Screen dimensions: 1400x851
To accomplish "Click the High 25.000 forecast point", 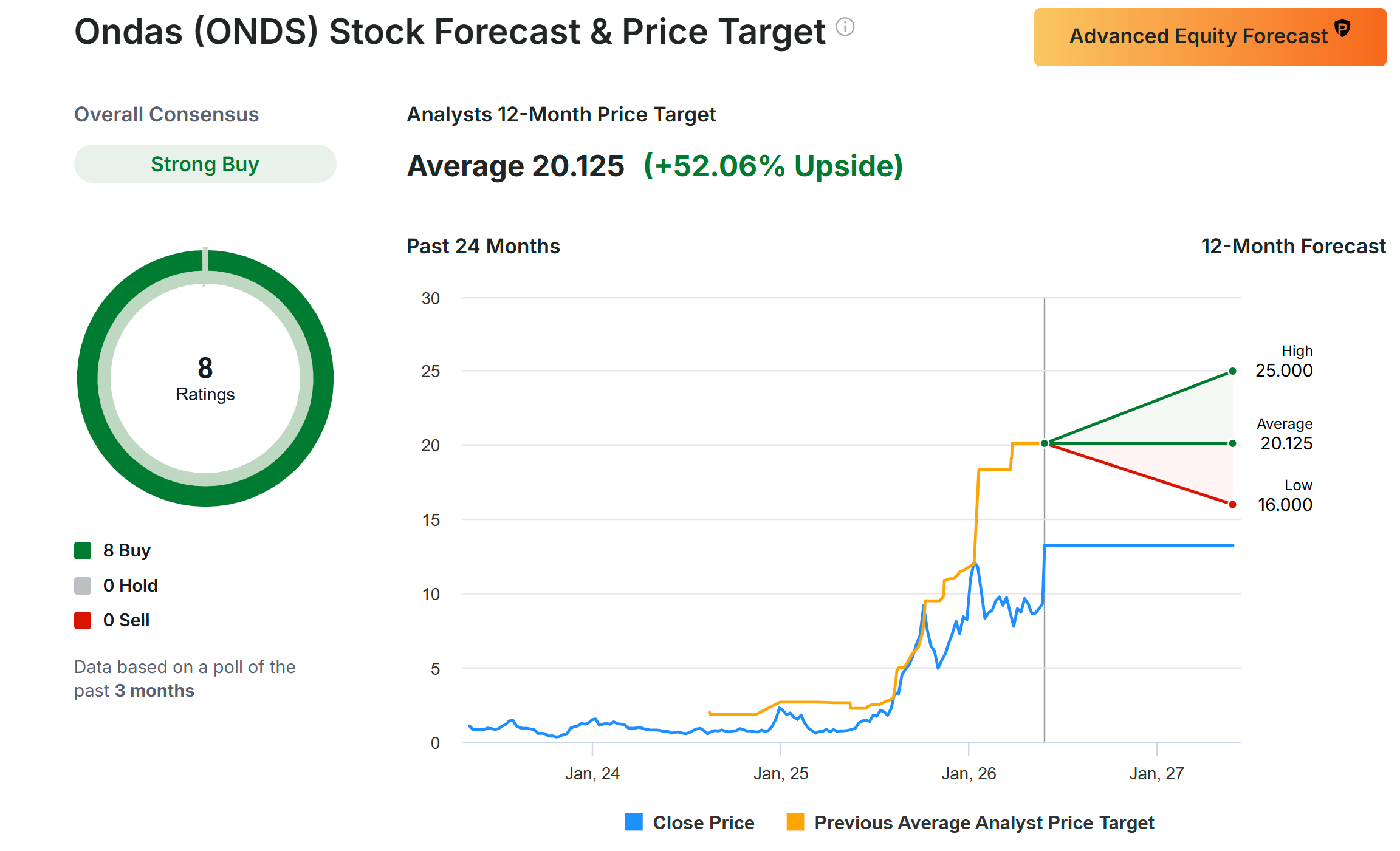I will click(x=1232, y=371).
